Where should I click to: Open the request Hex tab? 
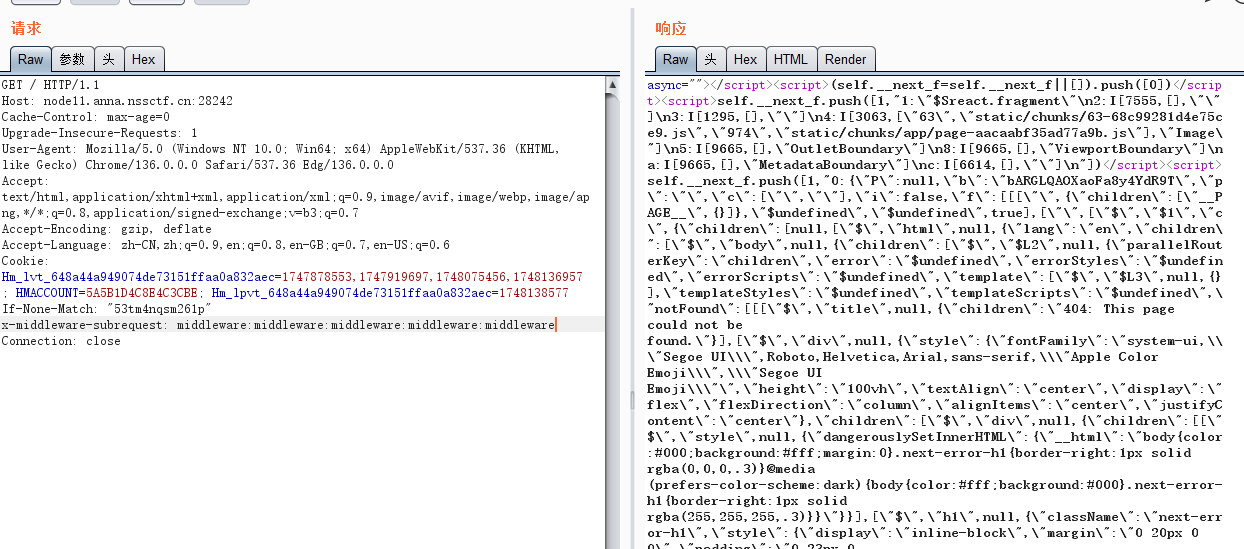tap(144, 59)
